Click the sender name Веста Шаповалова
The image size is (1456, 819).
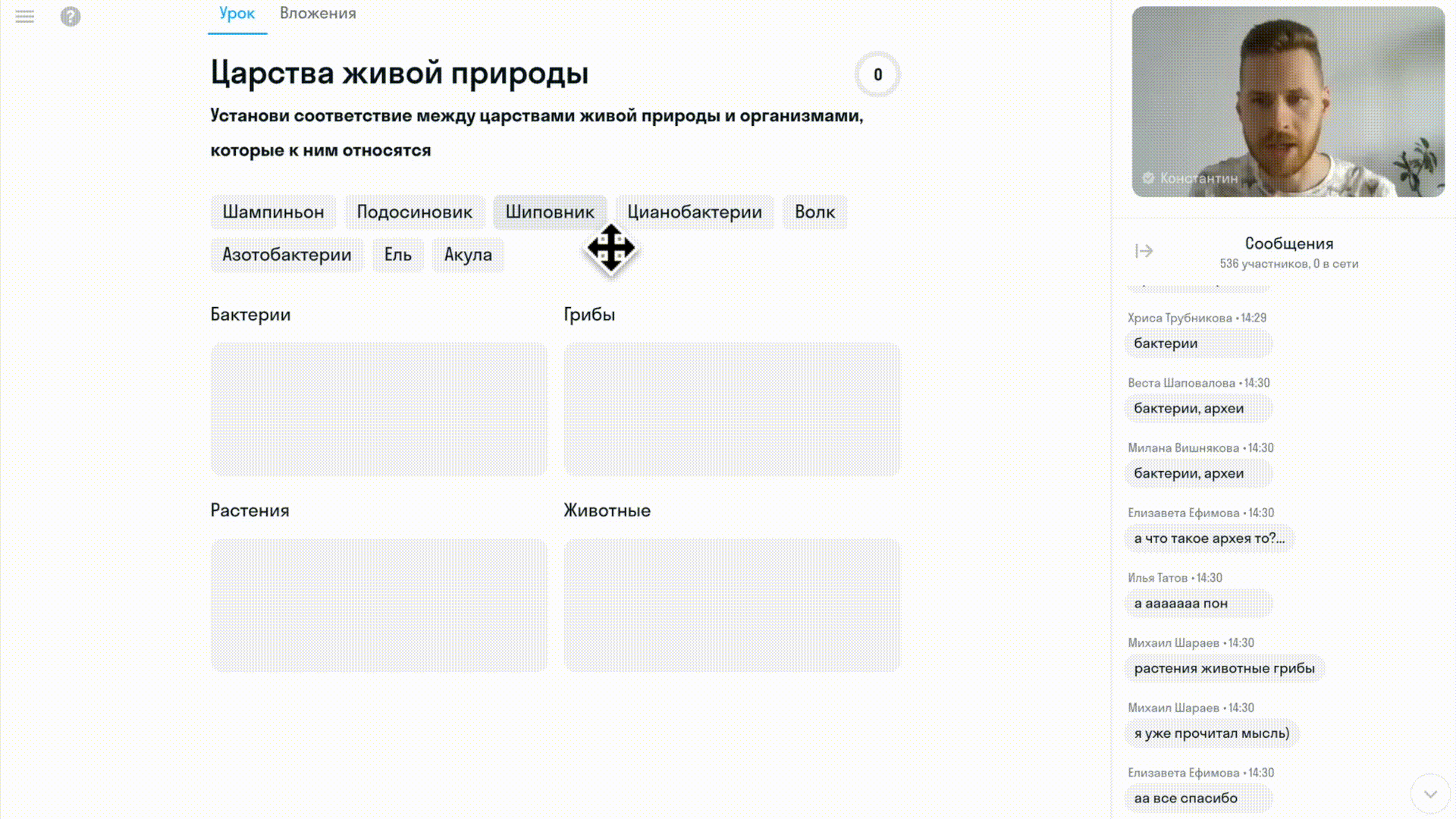(1181, 383)
